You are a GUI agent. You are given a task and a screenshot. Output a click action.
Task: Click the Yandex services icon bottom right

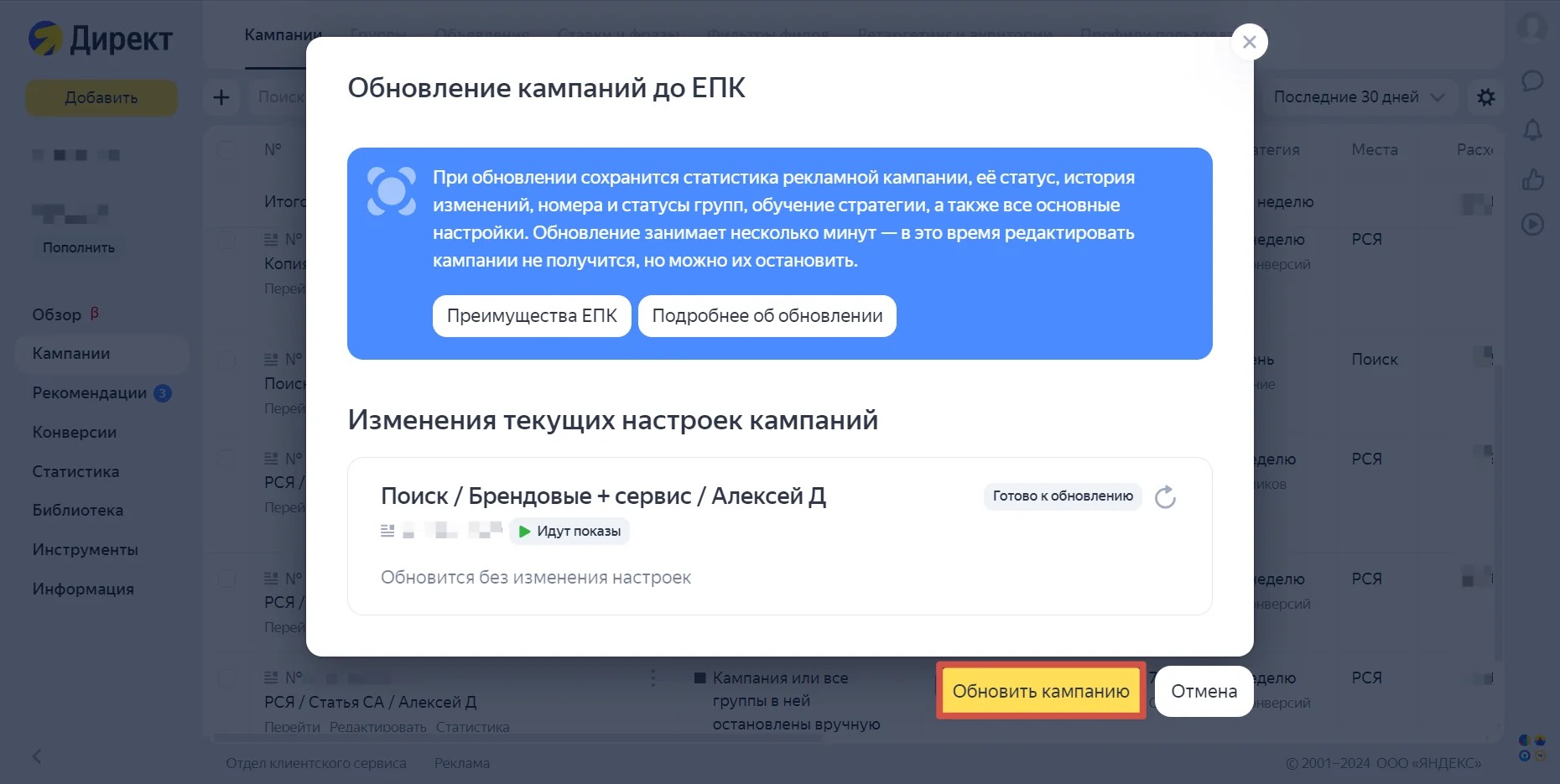pyautogui.click(x=1532, y=748)
